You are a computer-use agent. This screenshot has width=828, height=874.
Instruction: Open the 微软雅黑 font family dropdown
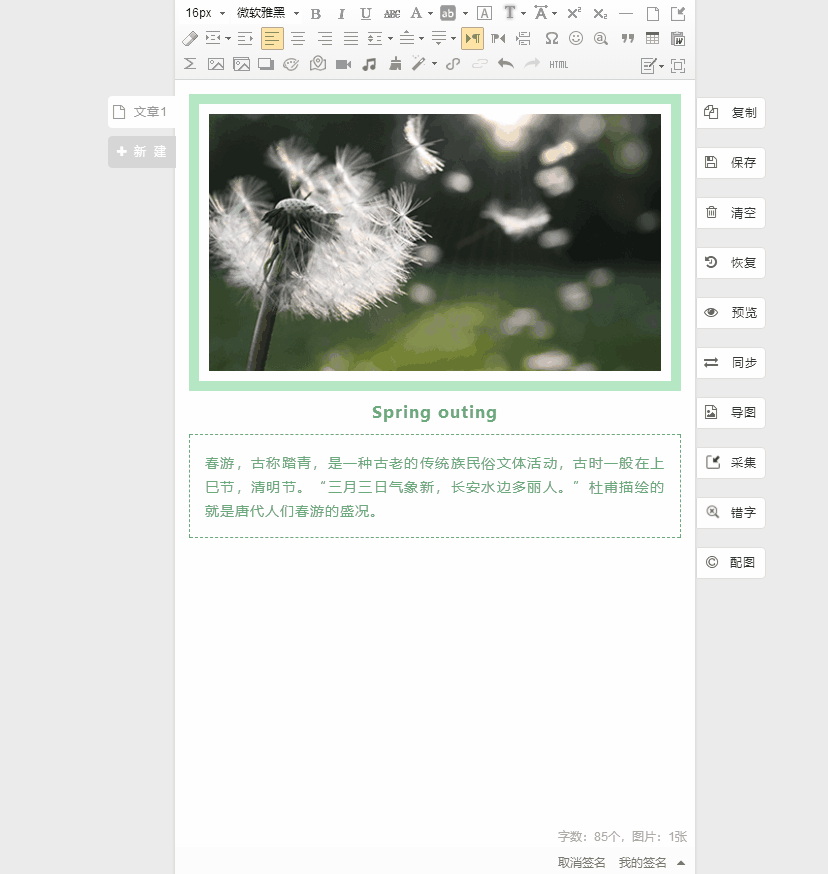pyautogui.click(x=260, y=13)
